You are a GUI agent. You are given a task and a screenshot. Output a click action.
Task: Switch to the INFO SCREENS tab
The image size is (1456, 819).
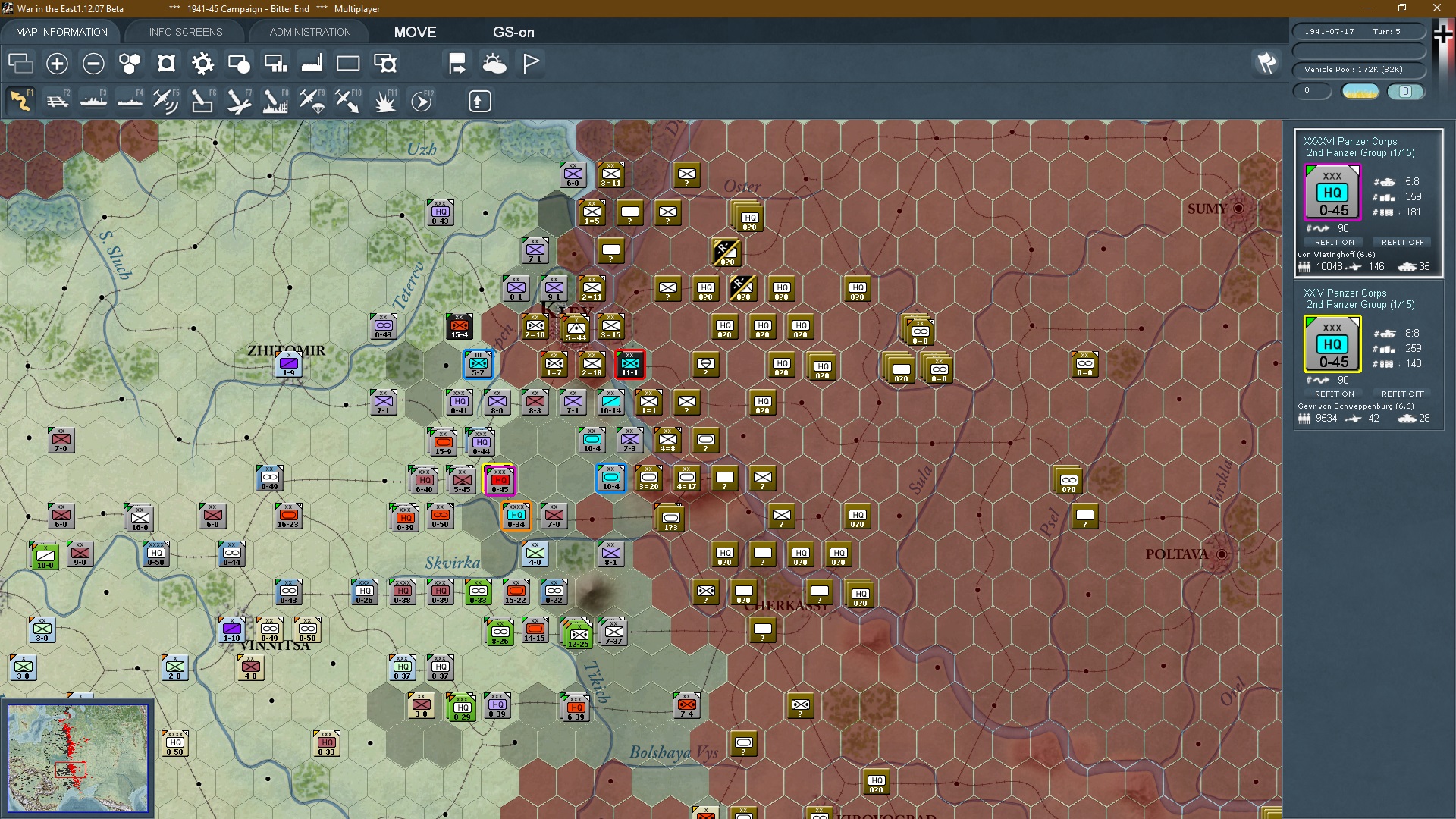point(186,32)
